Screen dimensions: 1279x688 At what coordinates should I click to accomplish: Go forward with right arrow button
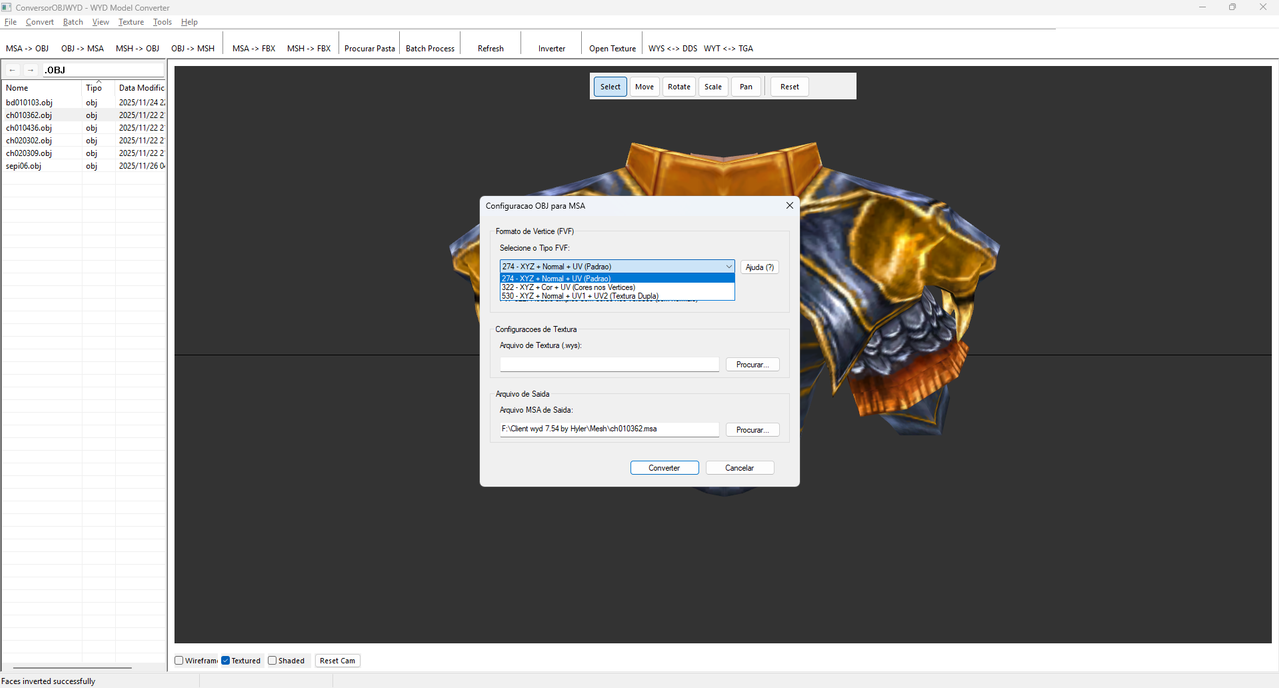(31, 70)
